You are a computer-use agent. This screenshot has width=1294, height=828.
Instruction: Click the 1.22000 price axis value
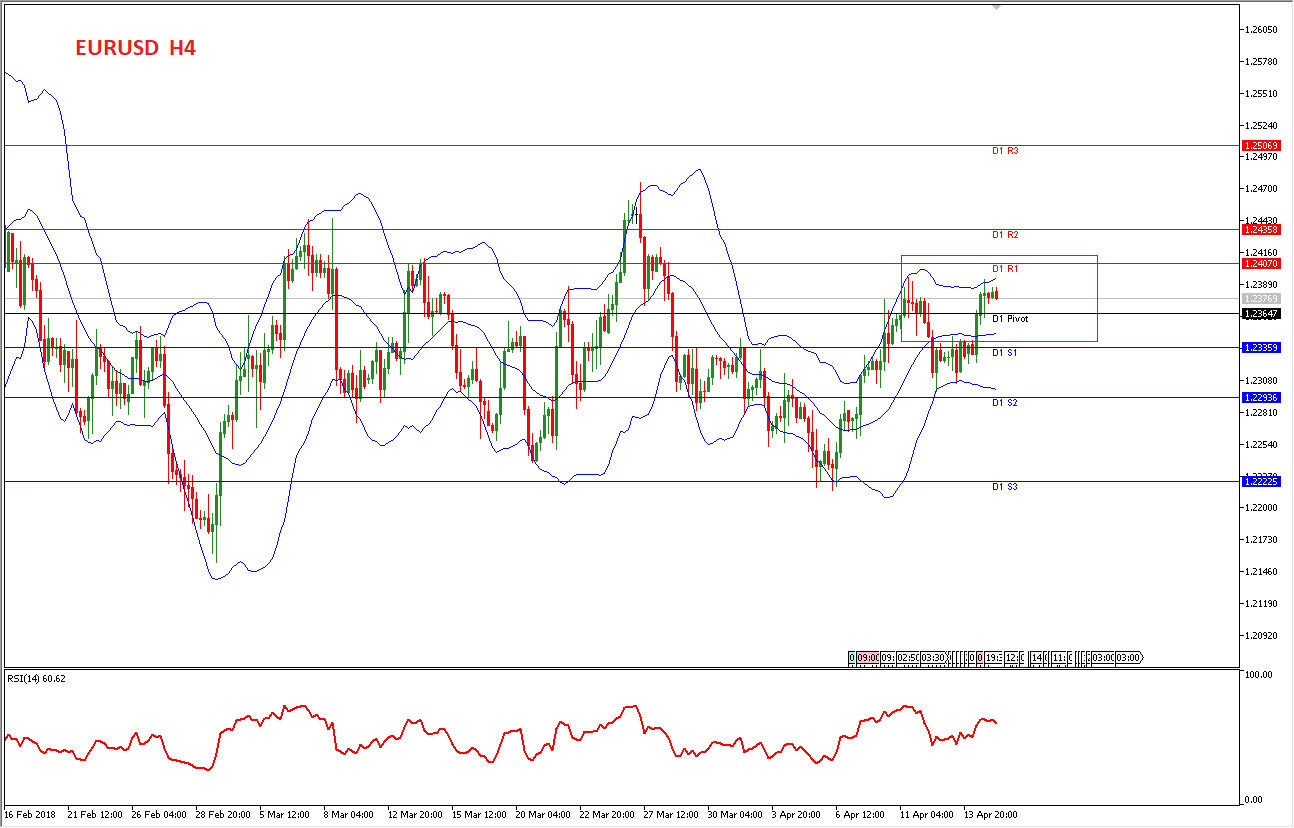pos(1262,508)
